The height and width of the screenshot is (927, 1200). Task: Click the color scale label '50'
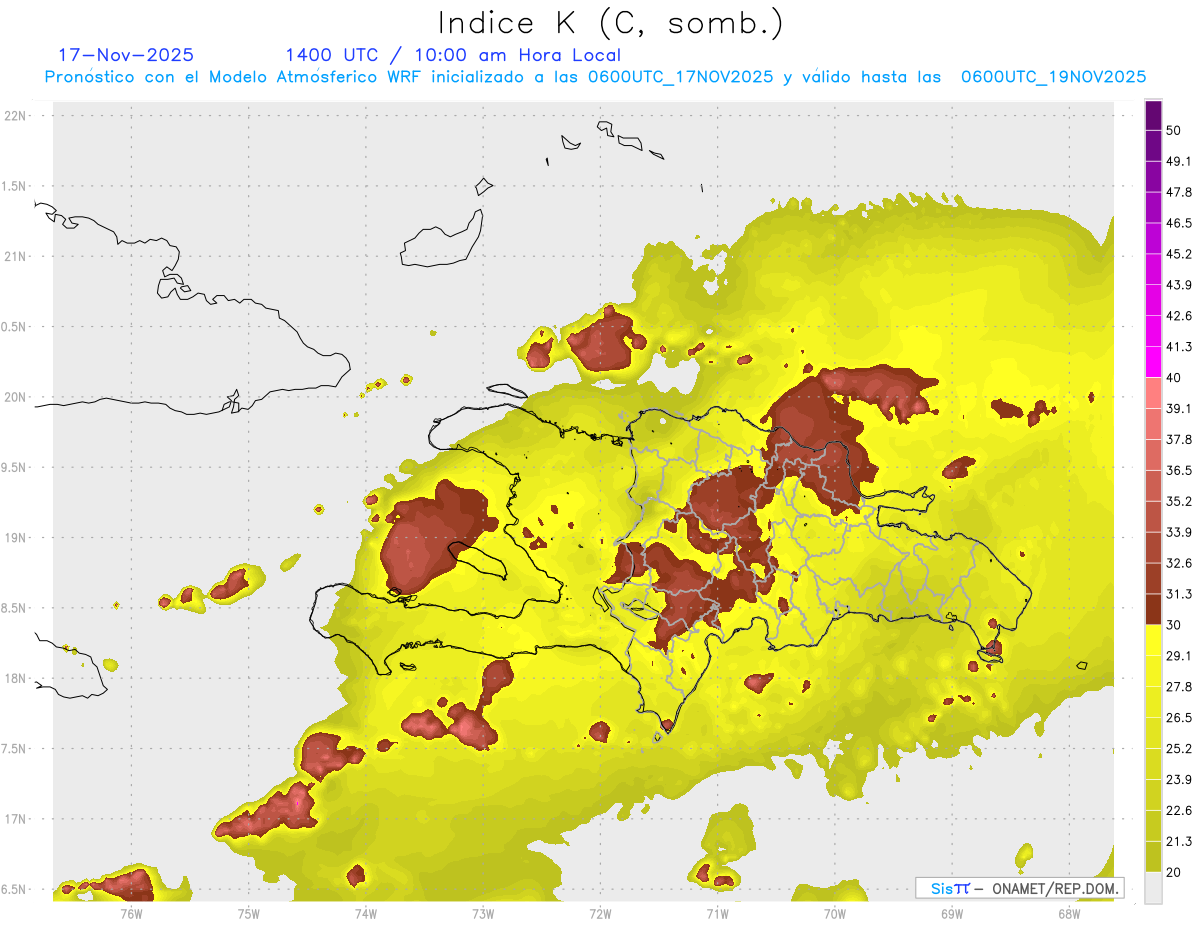(1175, 131)
